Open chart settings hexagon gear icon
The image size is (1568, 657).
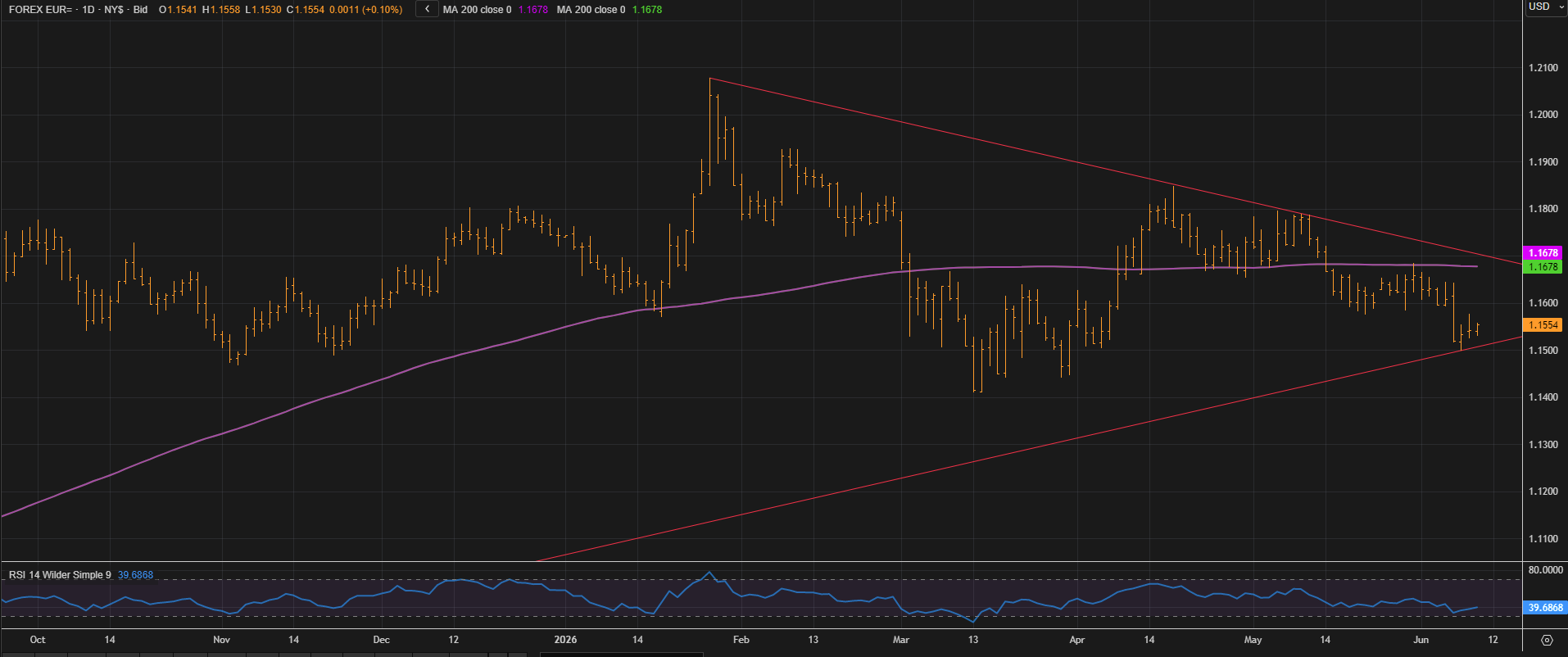tap(1547, 640)
